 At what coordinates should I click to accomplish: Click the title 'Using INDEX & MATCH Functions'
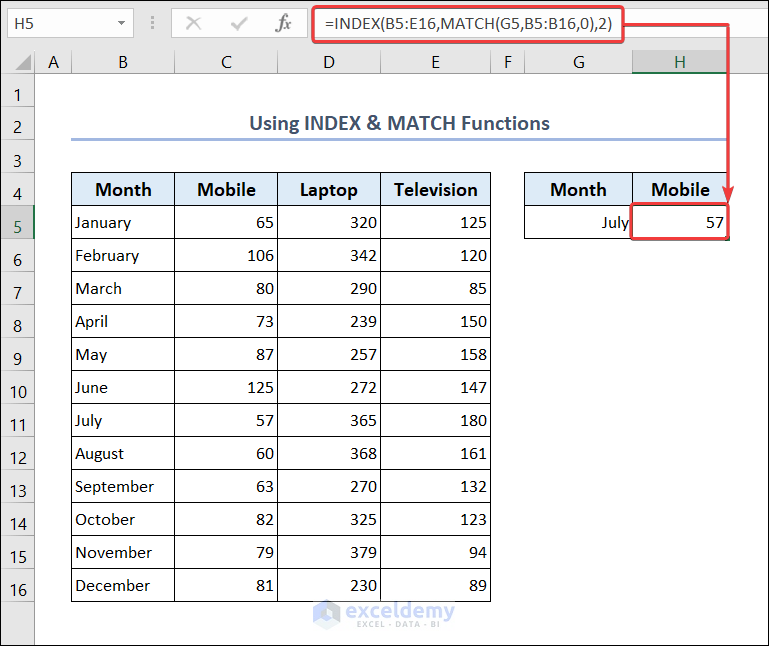pos(399,123)
